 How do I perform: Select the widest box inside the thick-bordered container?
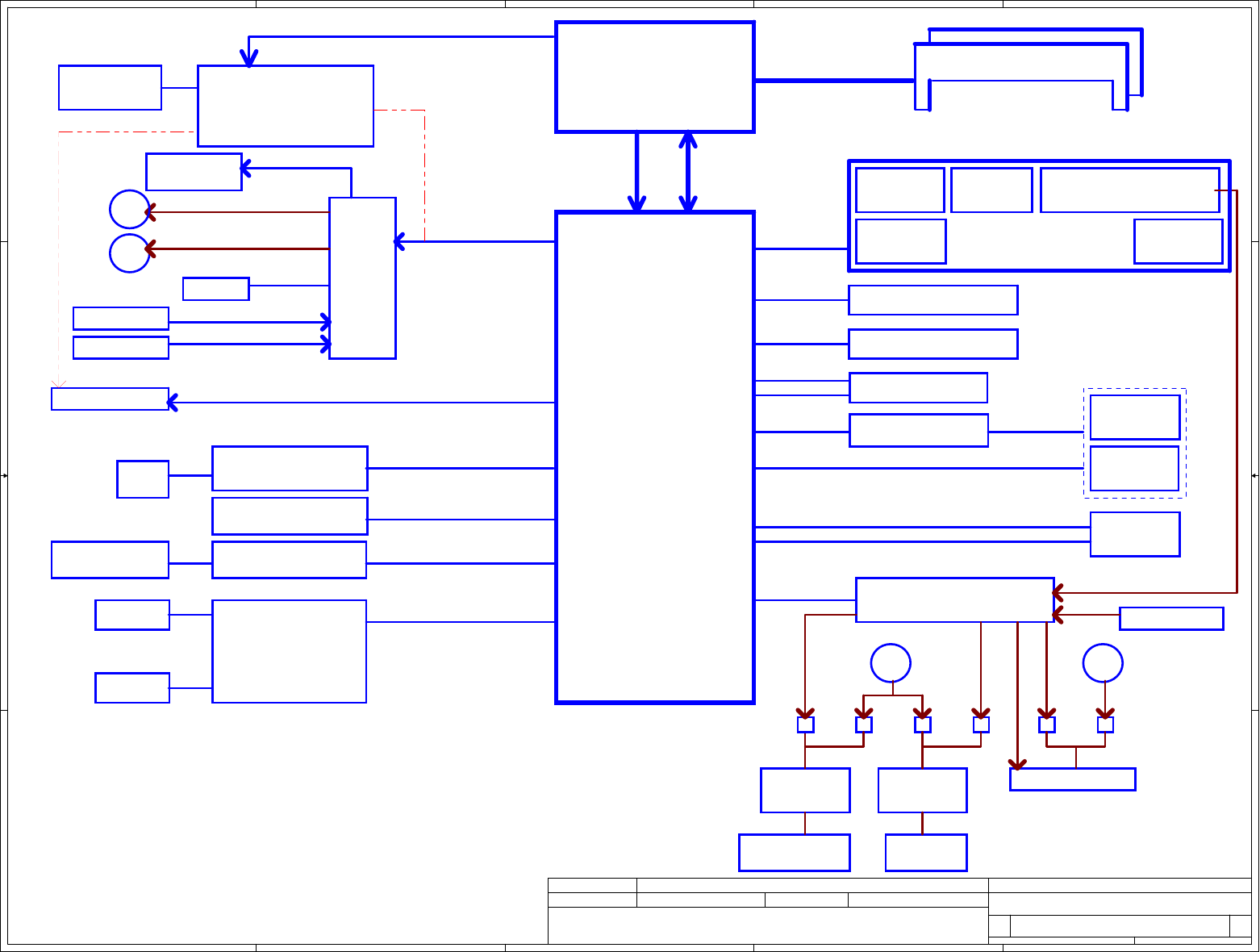(x=1129, y=190)
